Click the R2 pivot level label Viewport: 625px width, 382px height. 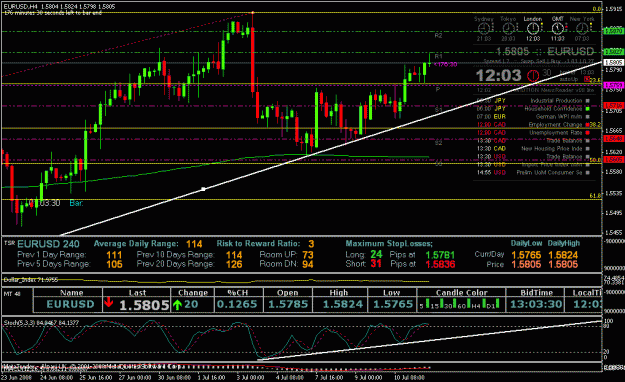438,35
